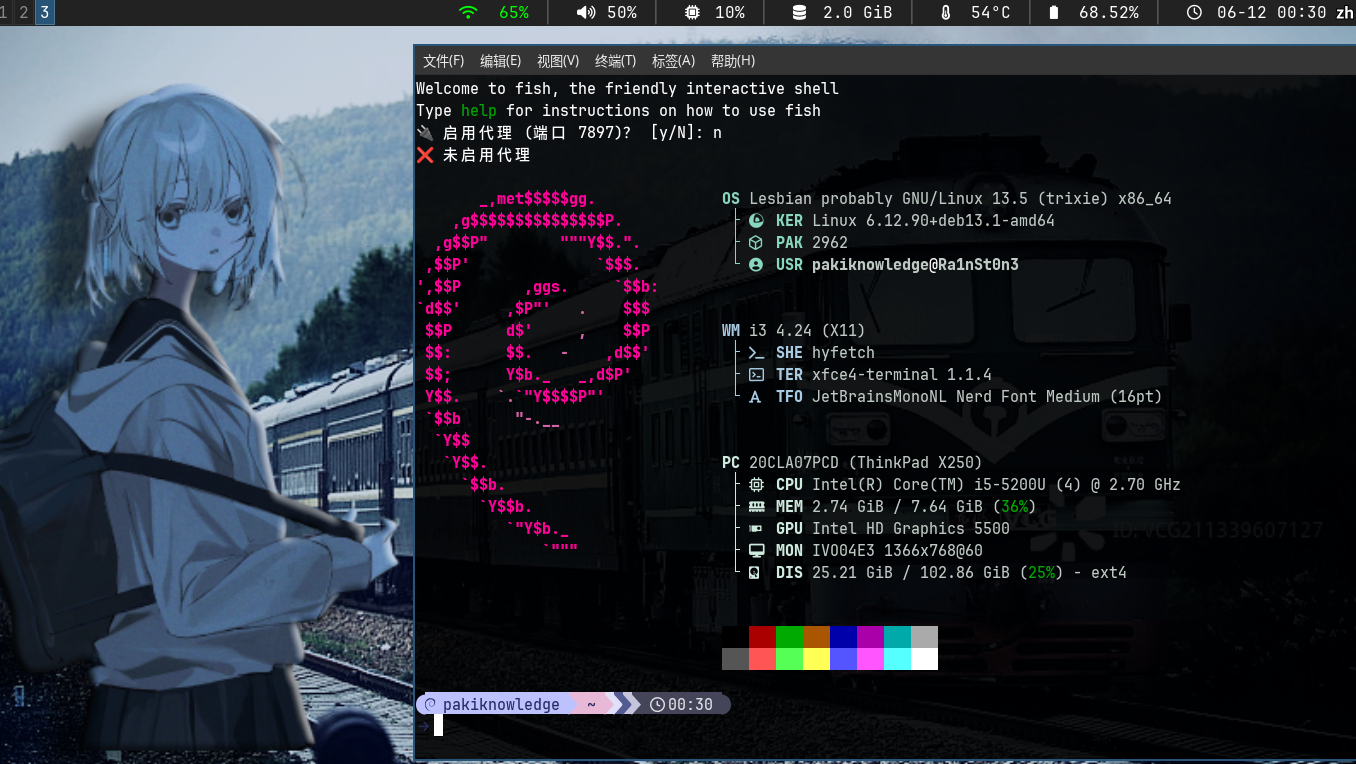Click the IVO04E3 1366x768@60 monitor text
The image size is (1356, 764).
pos(897,551)
